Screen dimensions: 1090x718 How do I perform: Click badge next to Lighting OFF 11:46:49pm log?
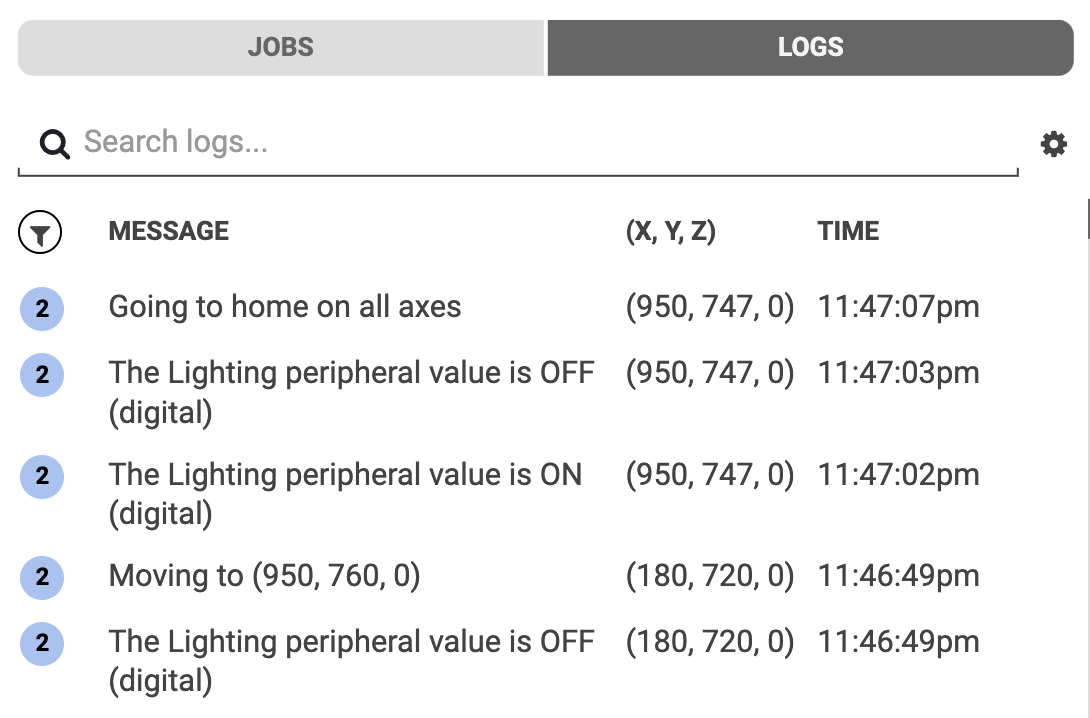pyautogui.click(x=42, y=643)
